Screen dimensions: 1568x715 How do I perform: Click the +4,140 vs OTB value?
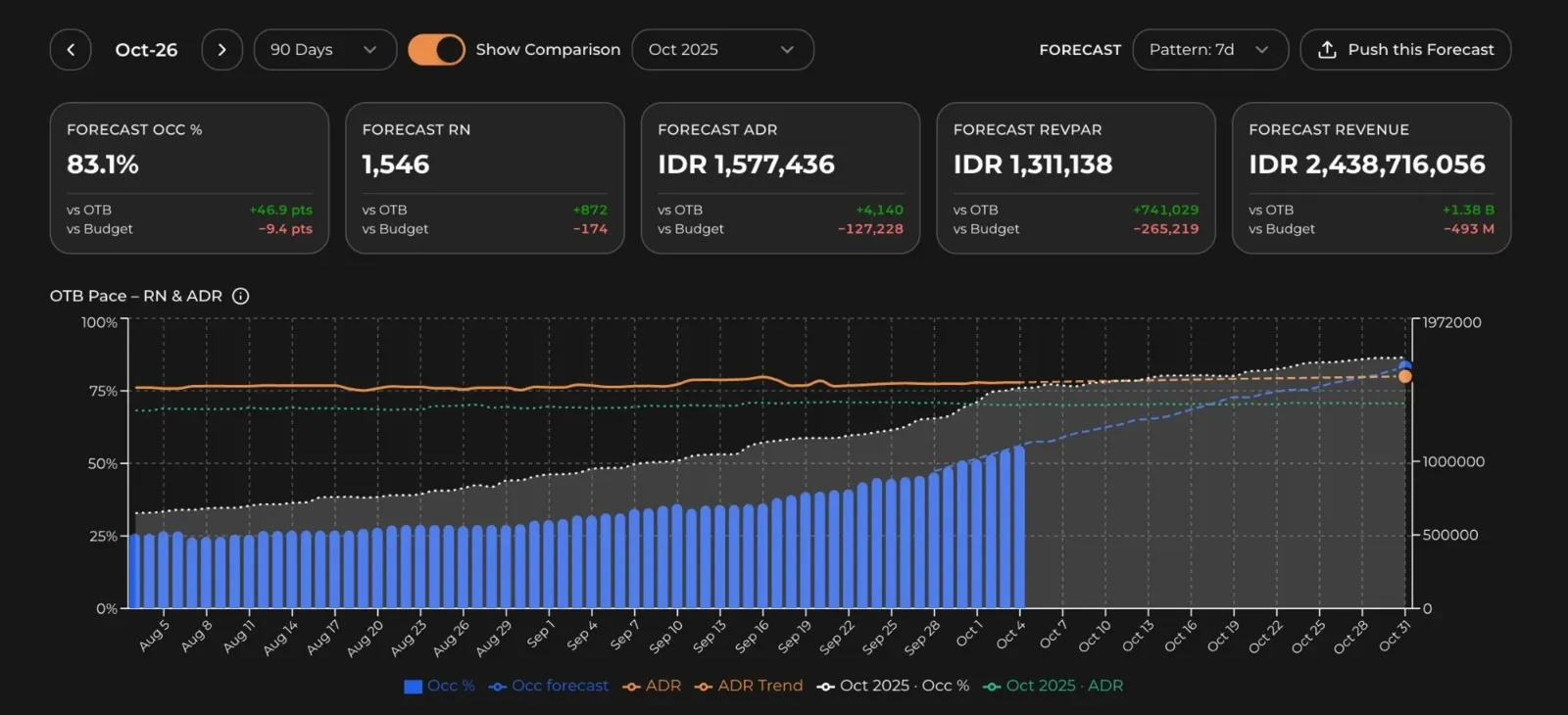point(879,210)
